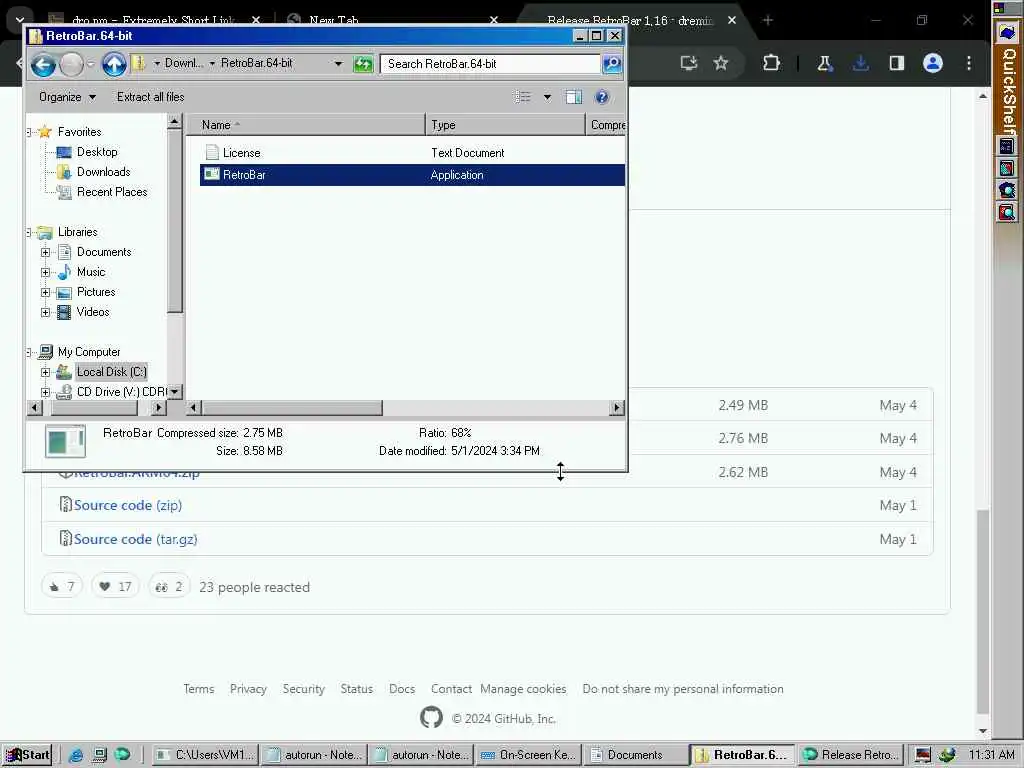Switch to C:\Users\VM1 taskbar button
The image size is (1024, 768).
(206, 755)
